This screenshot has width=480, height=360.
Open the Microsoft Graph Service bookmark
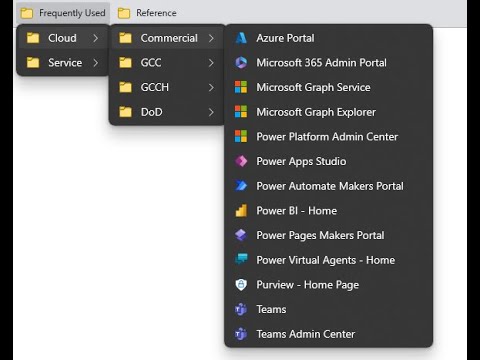coord(329,87)
